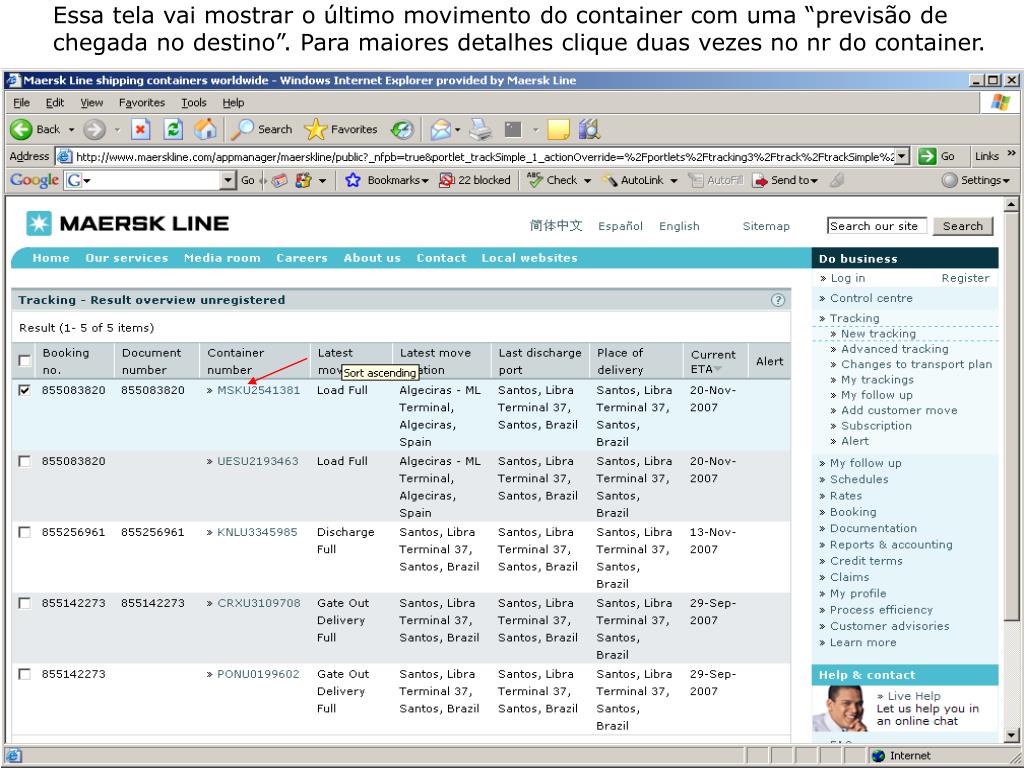The height and width of the screenshot is (768, 1024).
Task: Click the IE Back arrow icon
Action: click(x=21, y=129)
